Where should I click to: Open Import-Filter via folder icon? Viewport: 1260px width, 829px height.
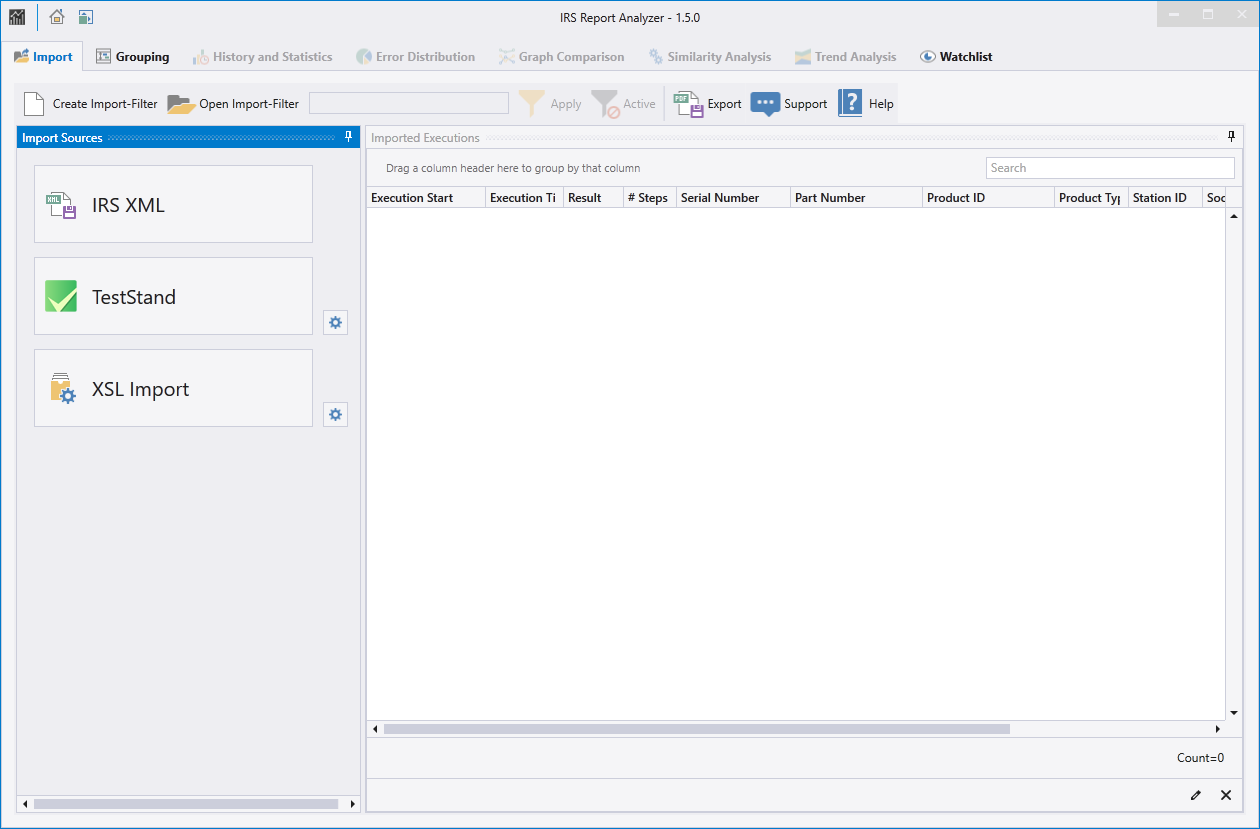point(181,104)
